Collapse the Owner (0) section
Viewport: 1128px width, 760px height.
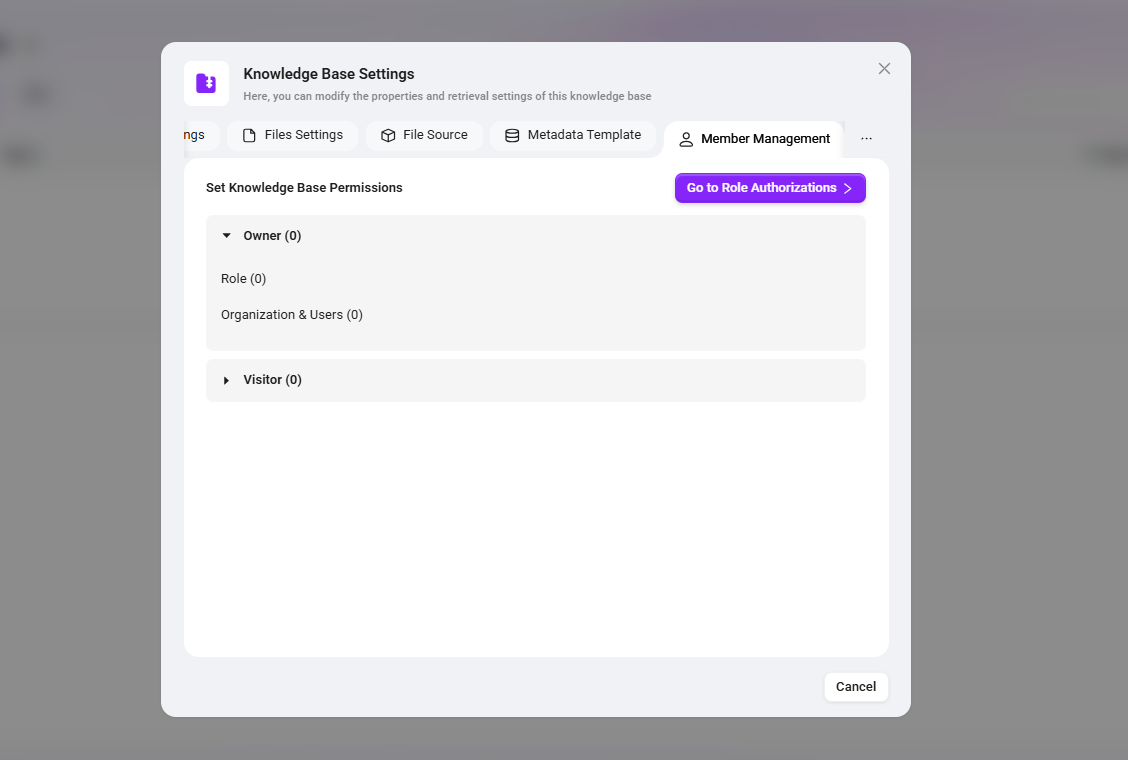click(x=227, y=235)
